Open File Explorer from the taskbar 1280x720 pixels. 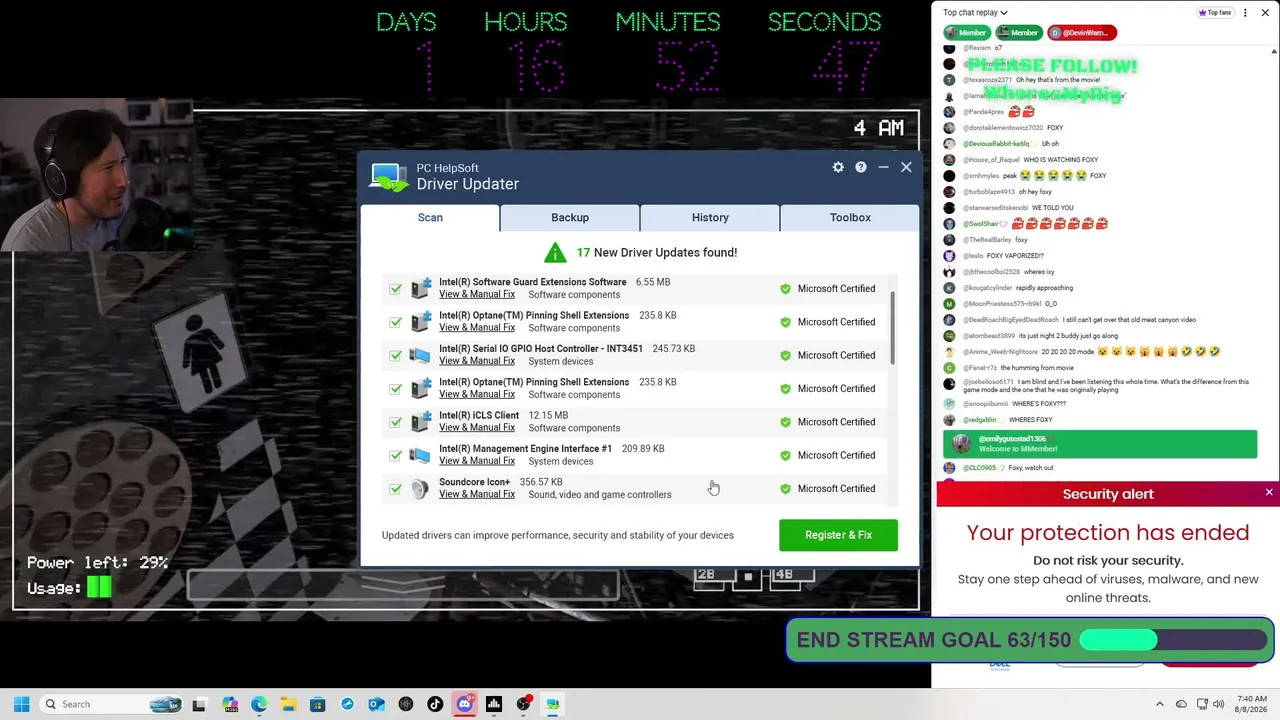(x=288, y=704)
